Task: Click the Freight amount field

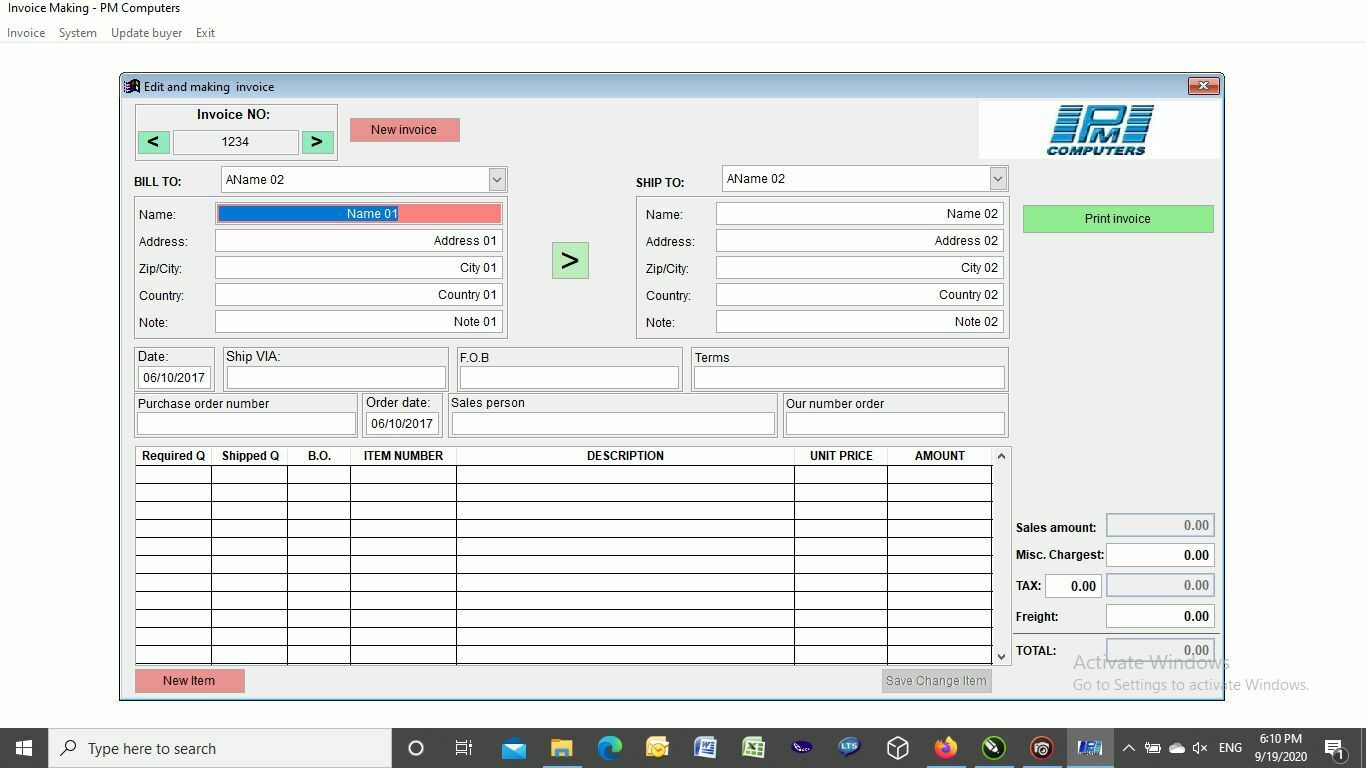Action: pos(1160,616)
